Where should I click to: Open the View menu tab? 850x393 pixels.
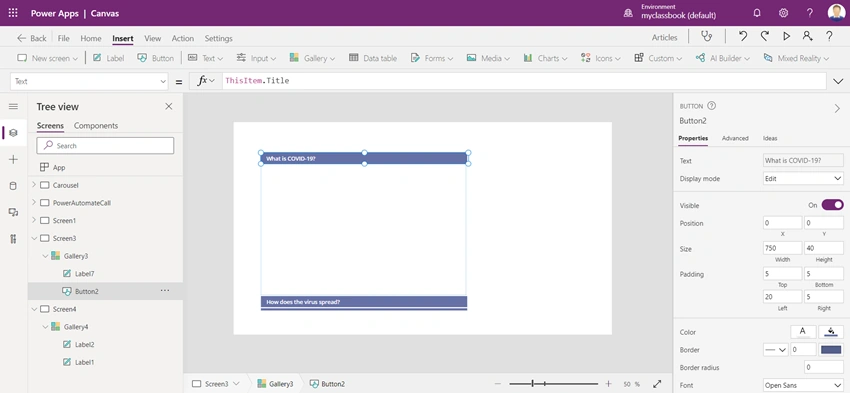click(152, 38)
